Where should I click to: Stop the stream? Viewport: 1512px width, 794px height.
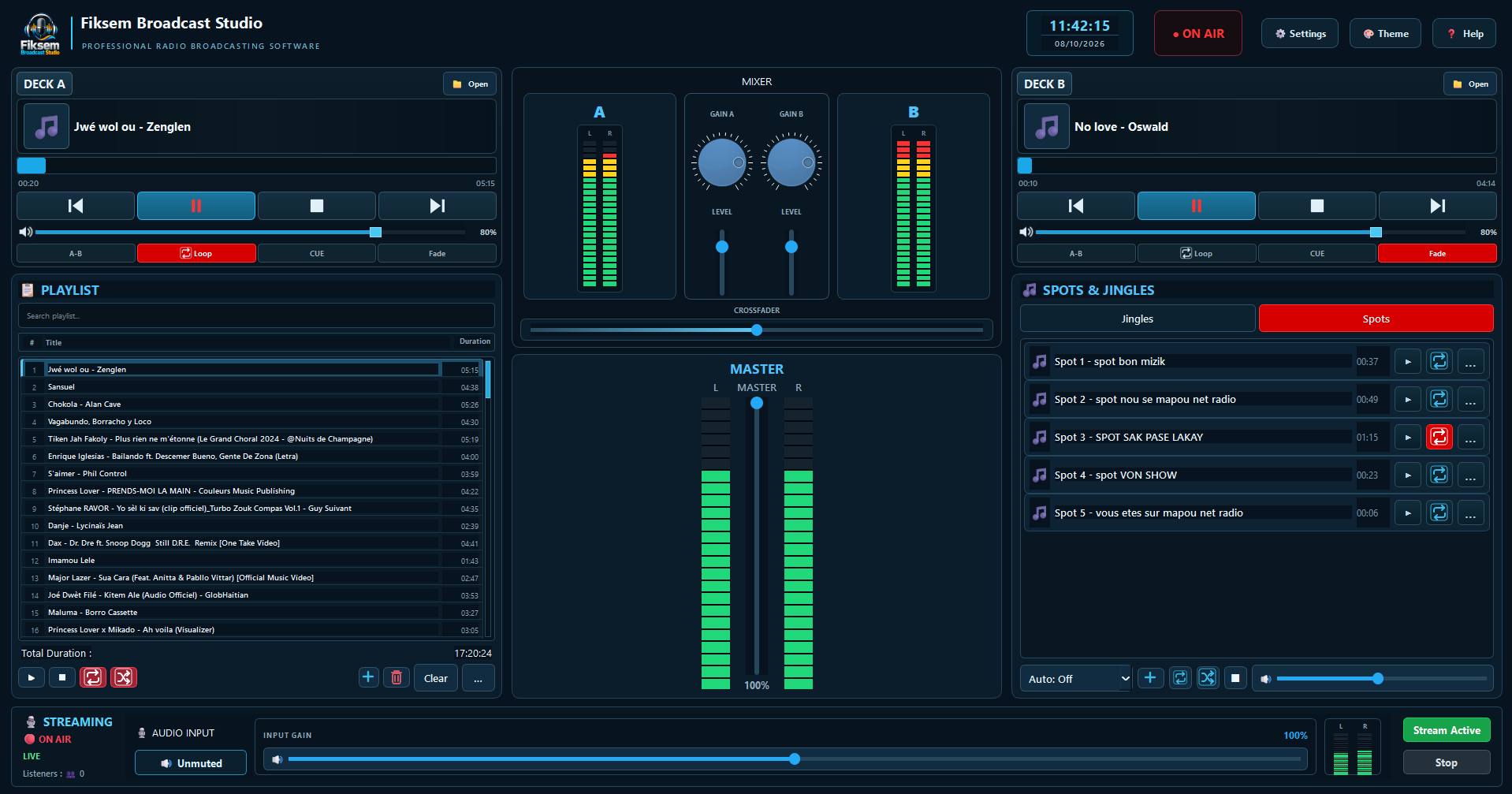click(x=1446, y=762)
